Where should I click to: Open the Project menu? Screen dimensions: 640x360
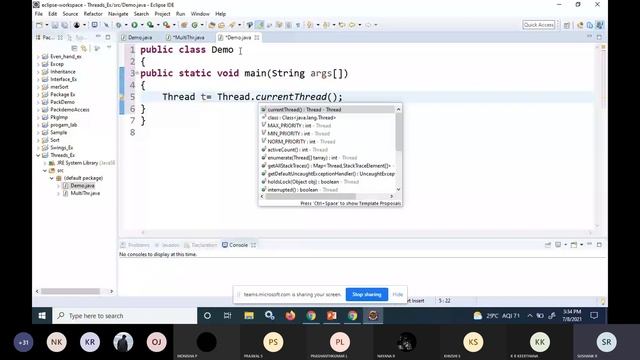[x=162, y=14]
